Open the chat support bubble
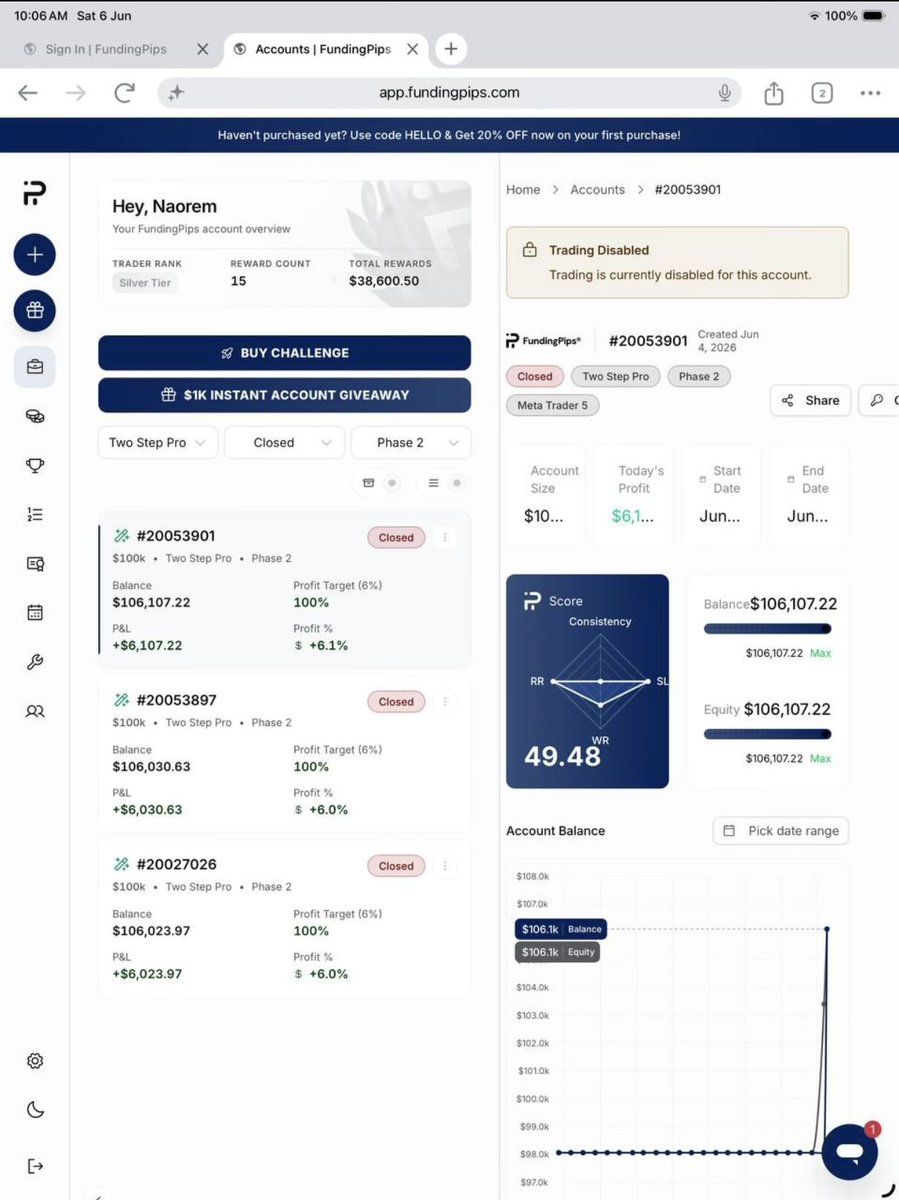This screenshot has height=1200, width=899. [850, 1152]
